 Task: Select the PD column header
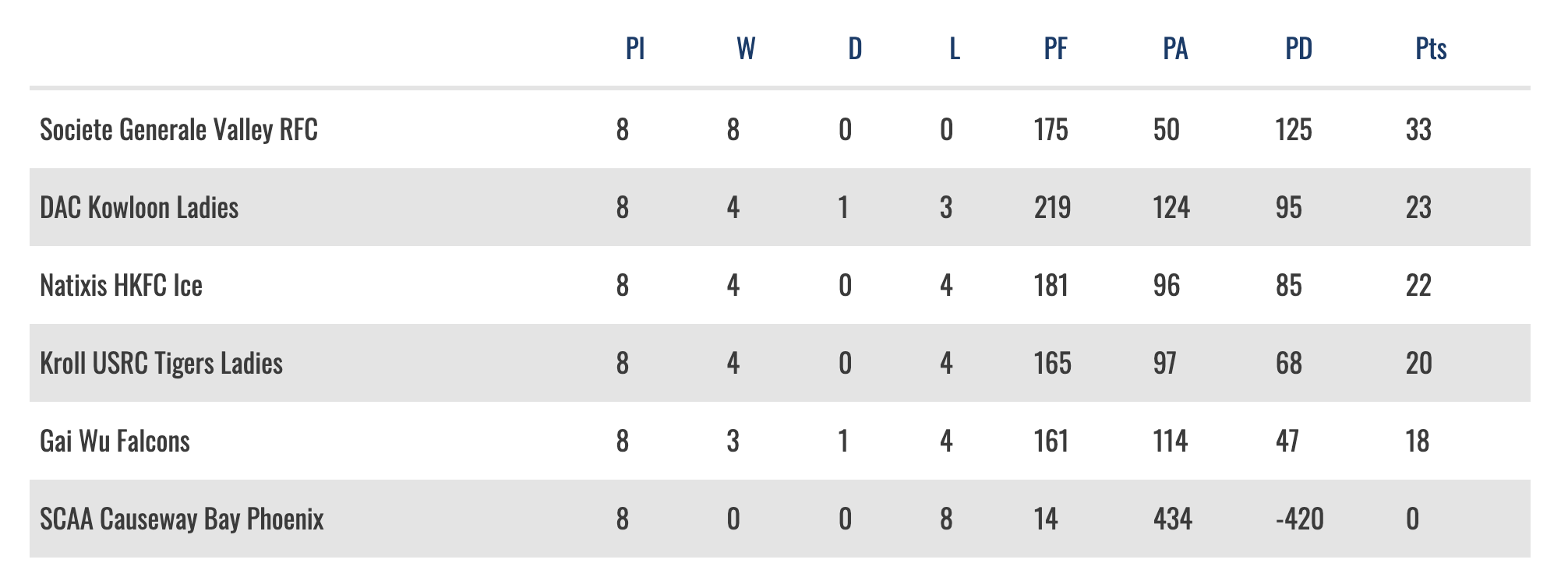tap(1299, 49)
